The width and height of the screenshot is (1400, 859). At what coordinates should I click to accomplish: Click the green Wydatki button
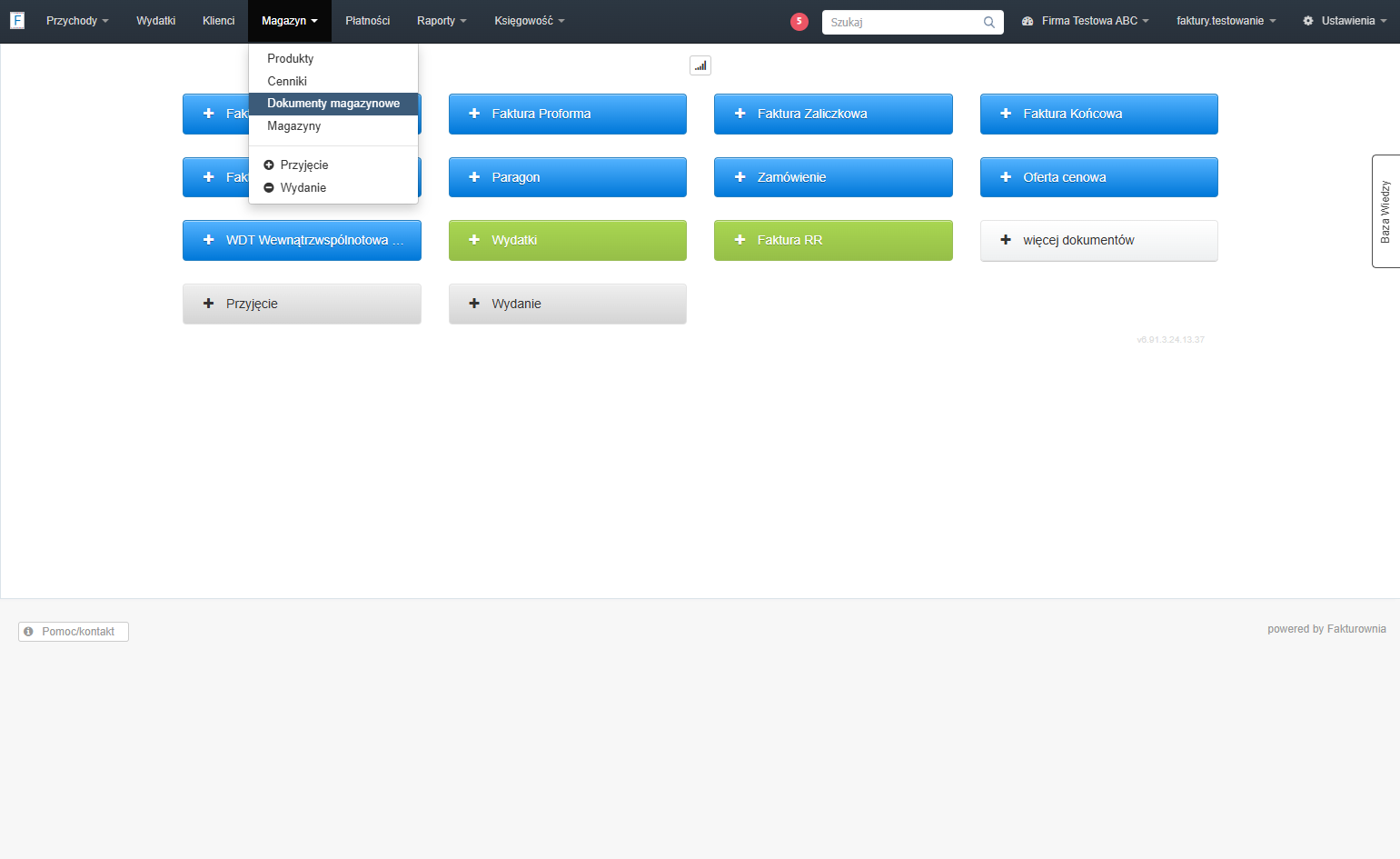click(568, 240)
